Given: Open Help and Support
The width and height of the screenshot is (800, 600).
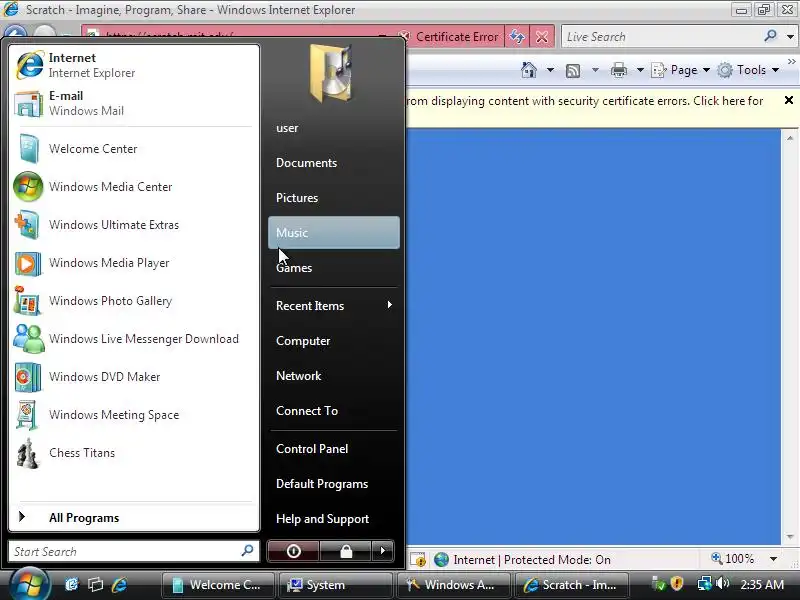Looking at the screenshot, I should click(x=334, y=519).
